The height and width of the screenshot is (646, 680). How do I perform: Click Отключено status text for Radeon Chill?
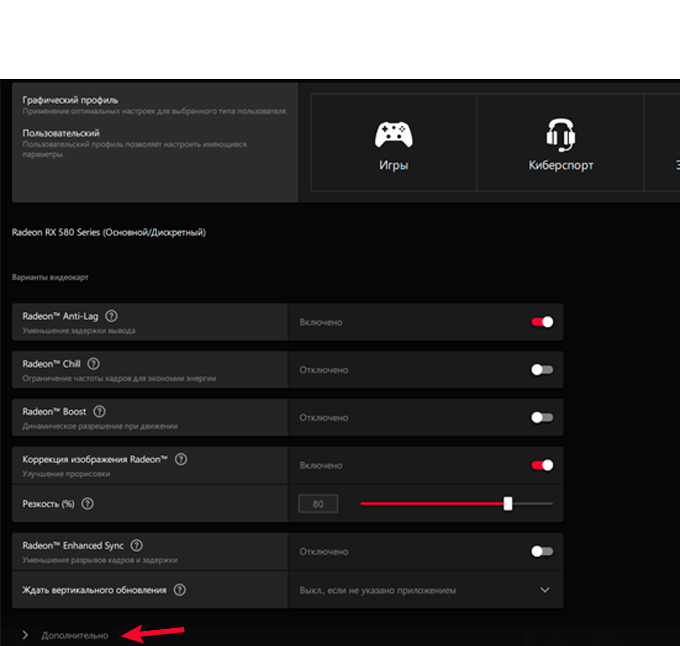[324, 370]
